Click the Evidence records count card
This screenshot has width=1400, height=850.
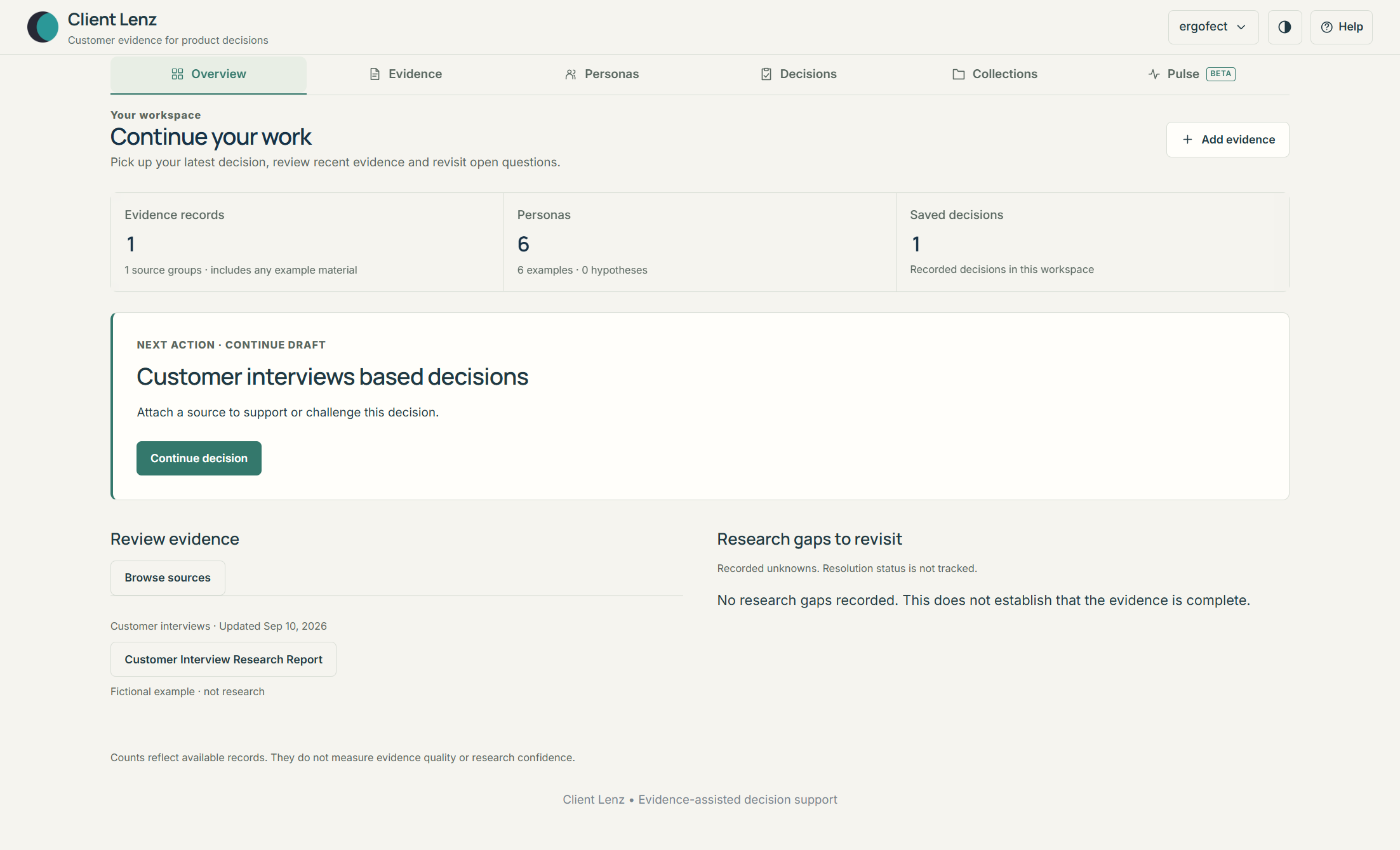(307, 242)
